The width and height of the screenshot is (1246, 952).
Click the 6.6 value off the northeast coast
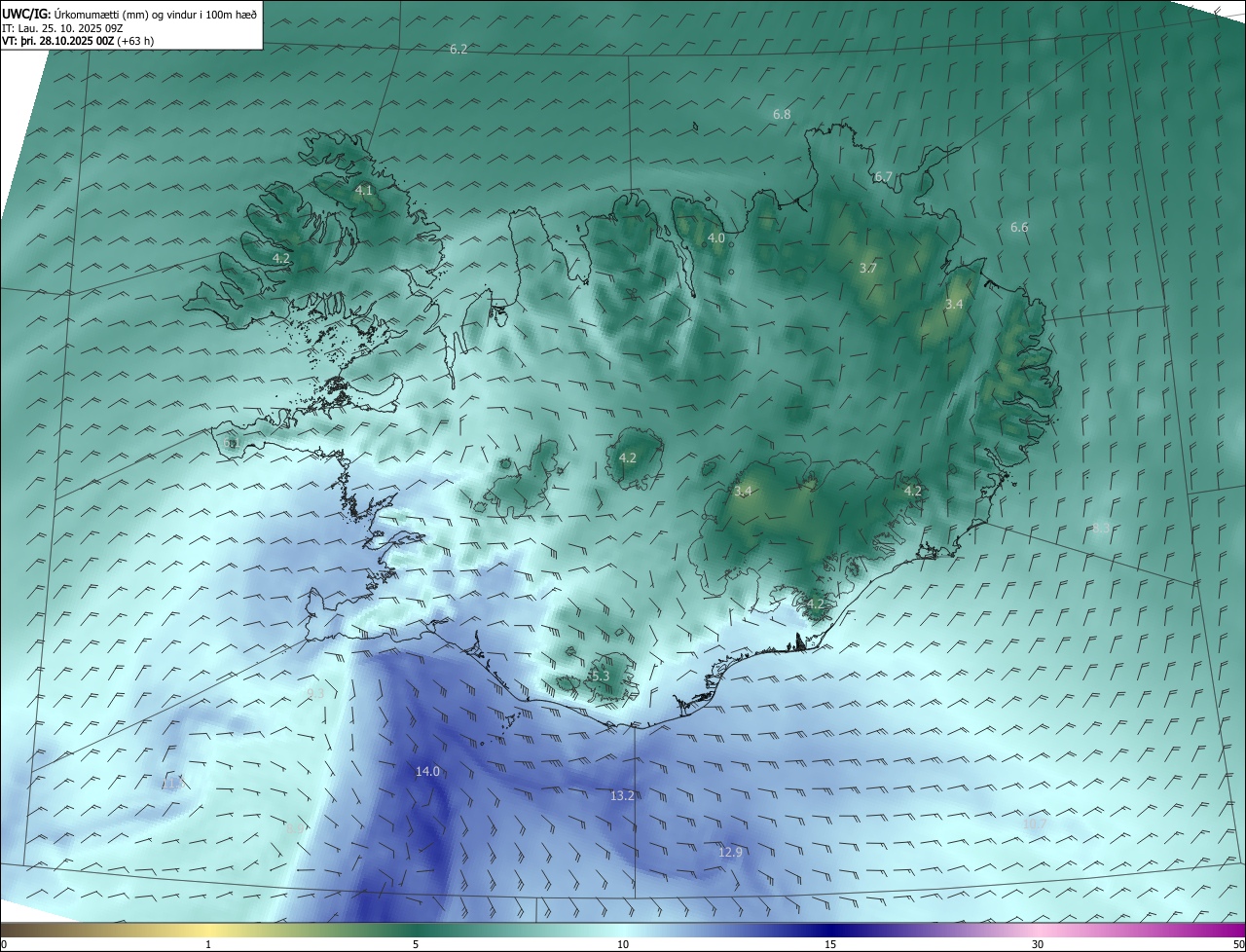(1019, 227)
